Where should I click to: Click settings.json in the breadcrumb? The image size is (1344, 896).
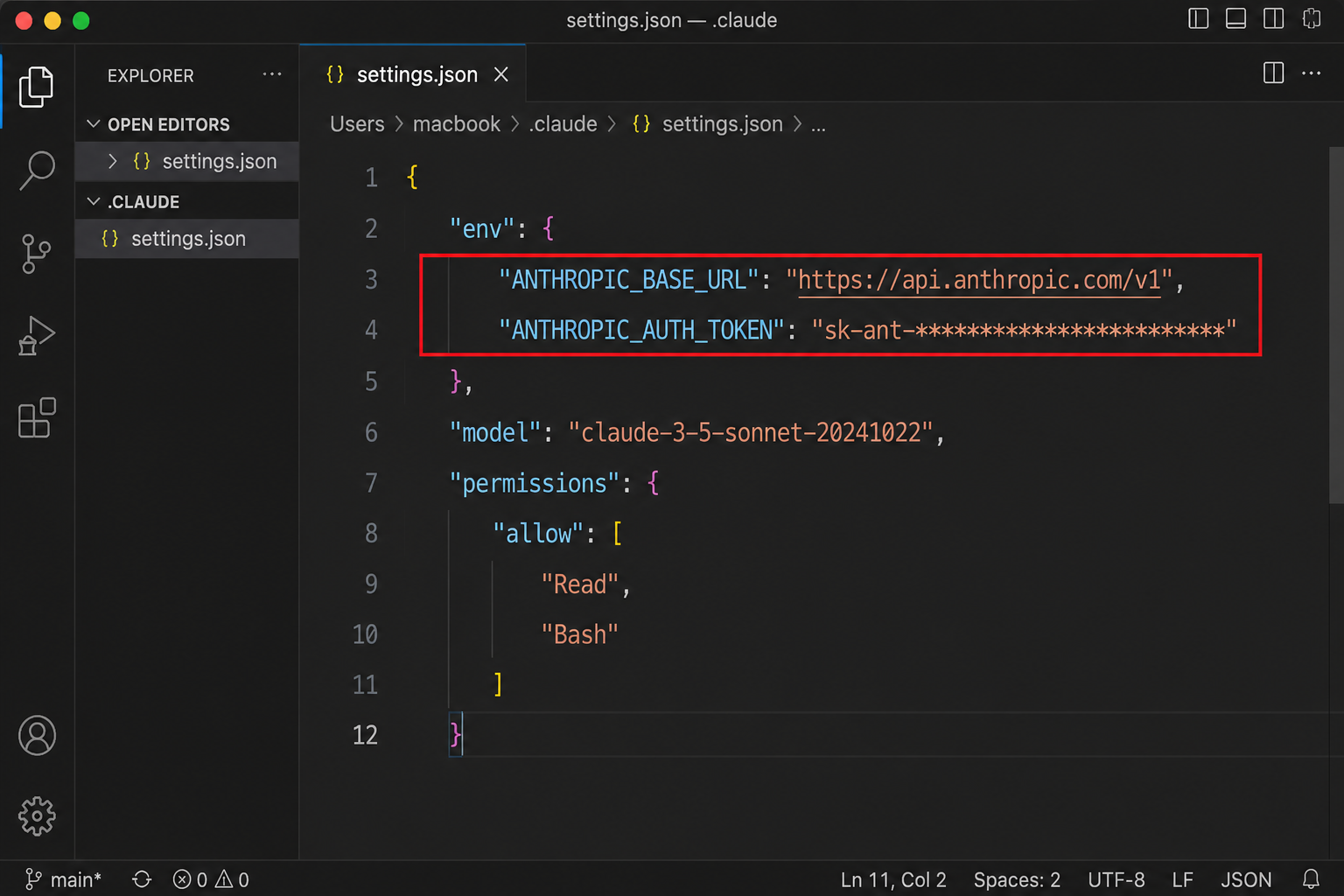click(x=707, y=124)
